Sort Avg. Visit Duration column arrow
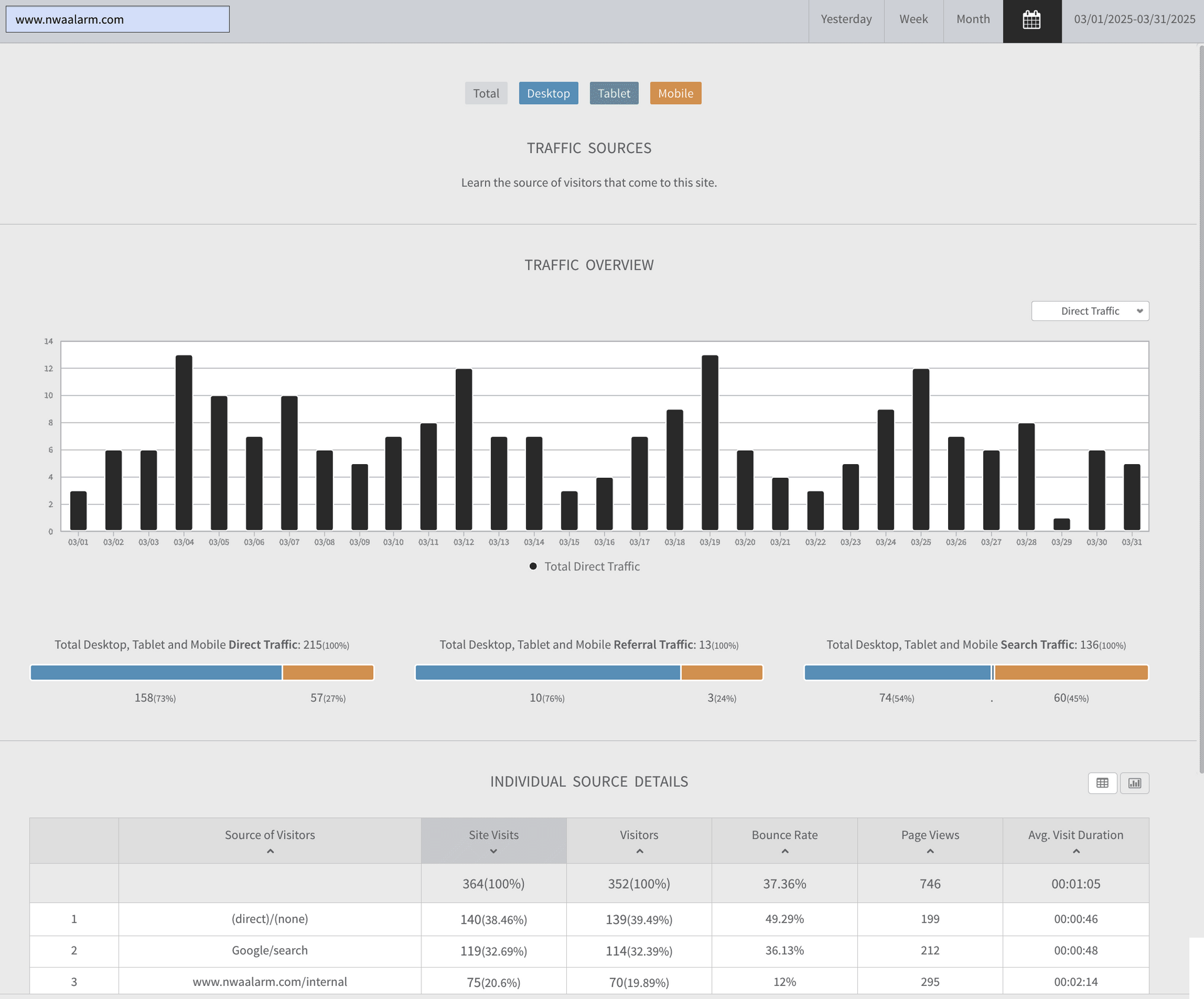The width and height of the screenshot is (1204, 999). 1075,851
